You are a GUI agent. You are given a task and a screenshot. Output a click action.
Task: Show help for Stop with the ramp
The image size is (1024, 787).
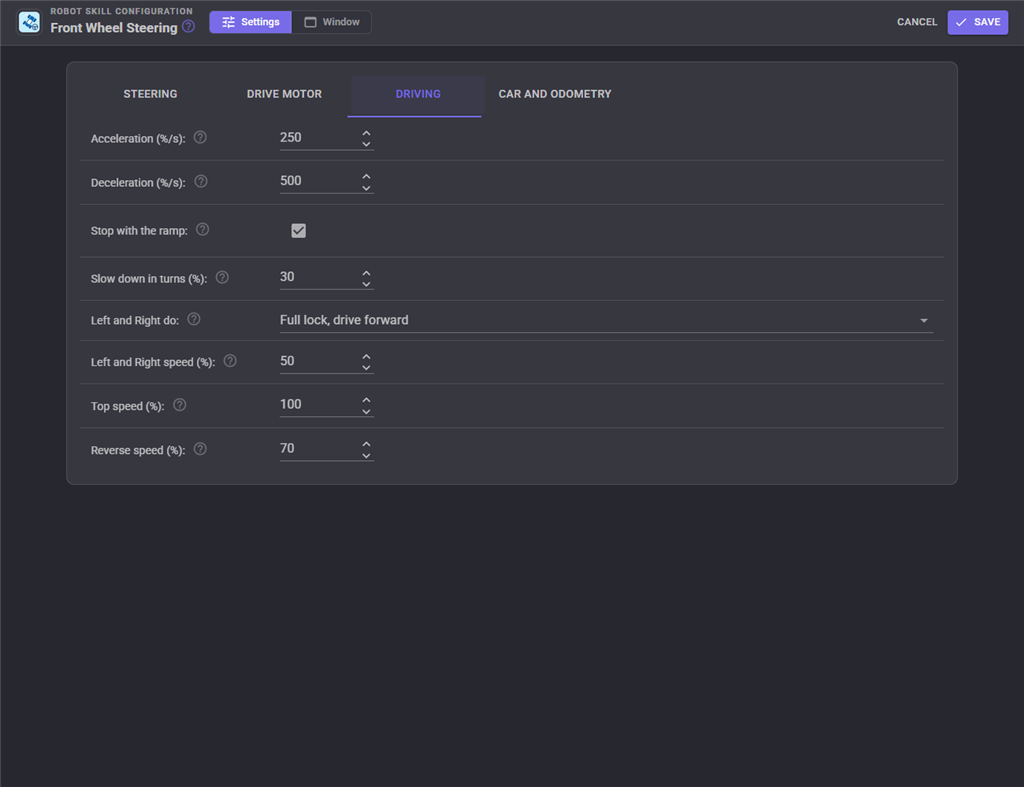click(x=202, y=230)
